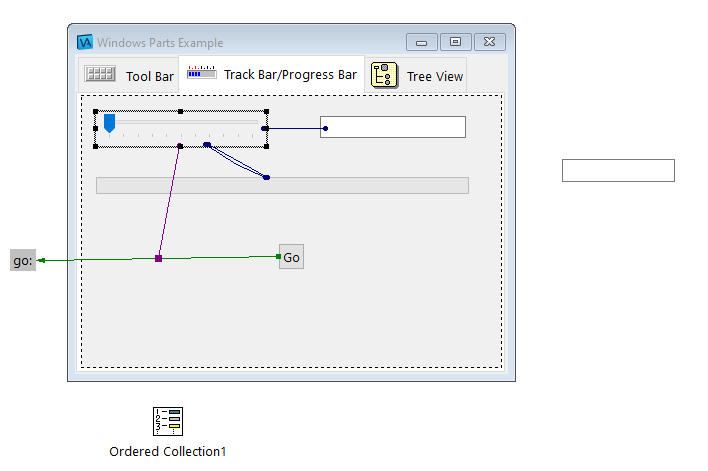This screenshot has width=708, height=471.
Task: Click the text field inside the window
Action: pos(392,127)
